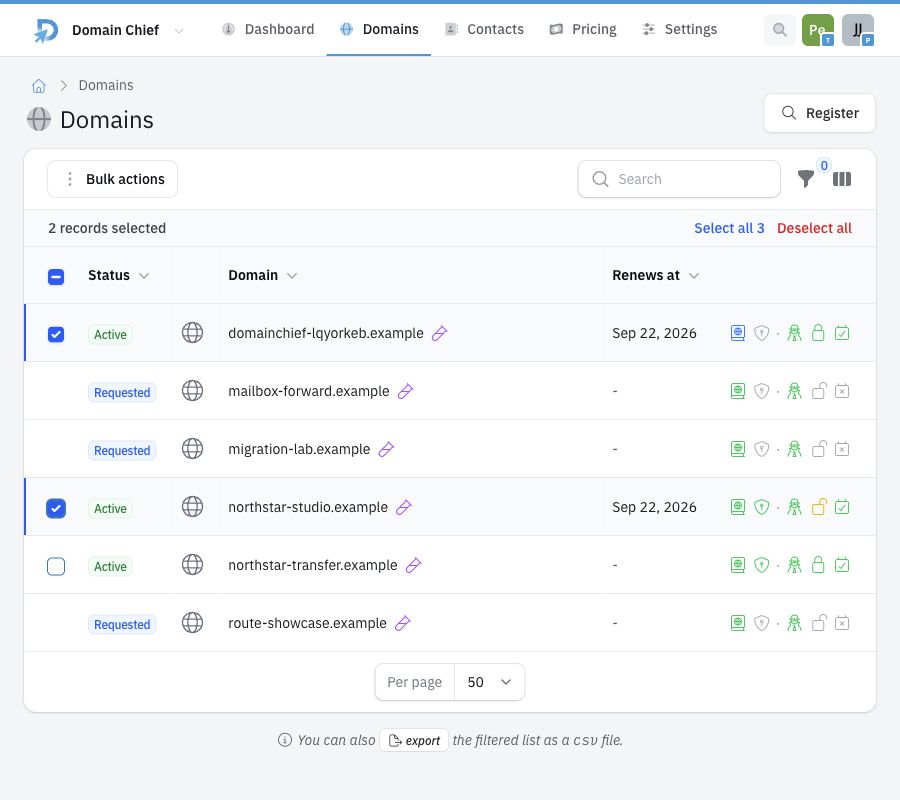Viewport: 900px width, 800px height.
Task: Click the Register button
Action: 820,113
